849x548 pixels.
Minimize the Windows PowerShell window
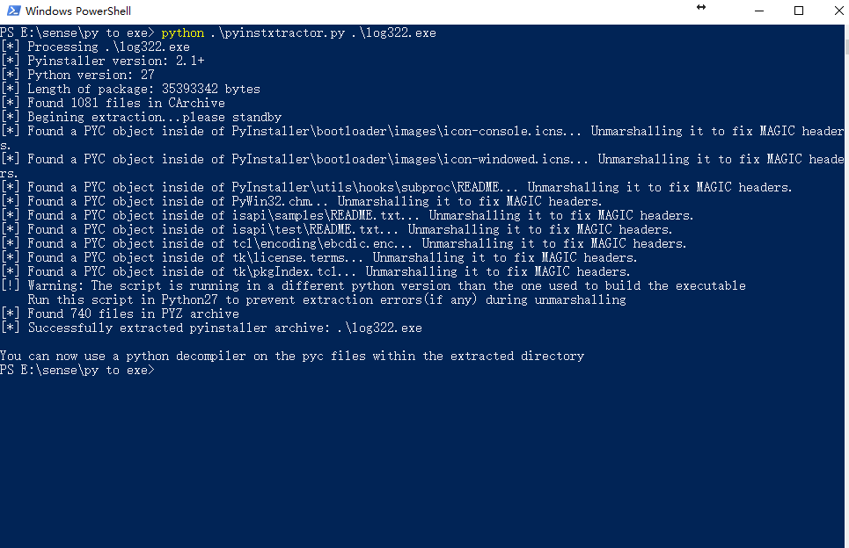pyautogui.click(x=759, y=11)
